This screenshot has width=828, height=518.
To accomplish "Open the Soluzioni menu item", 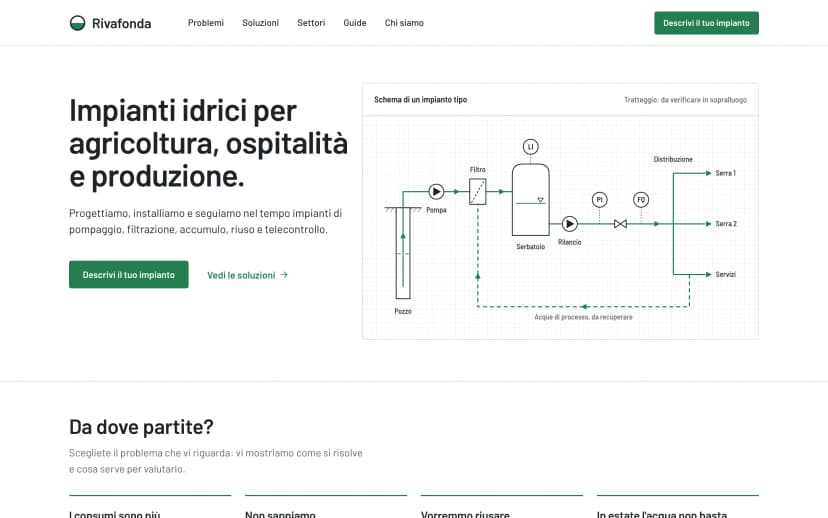I will 260,23.
